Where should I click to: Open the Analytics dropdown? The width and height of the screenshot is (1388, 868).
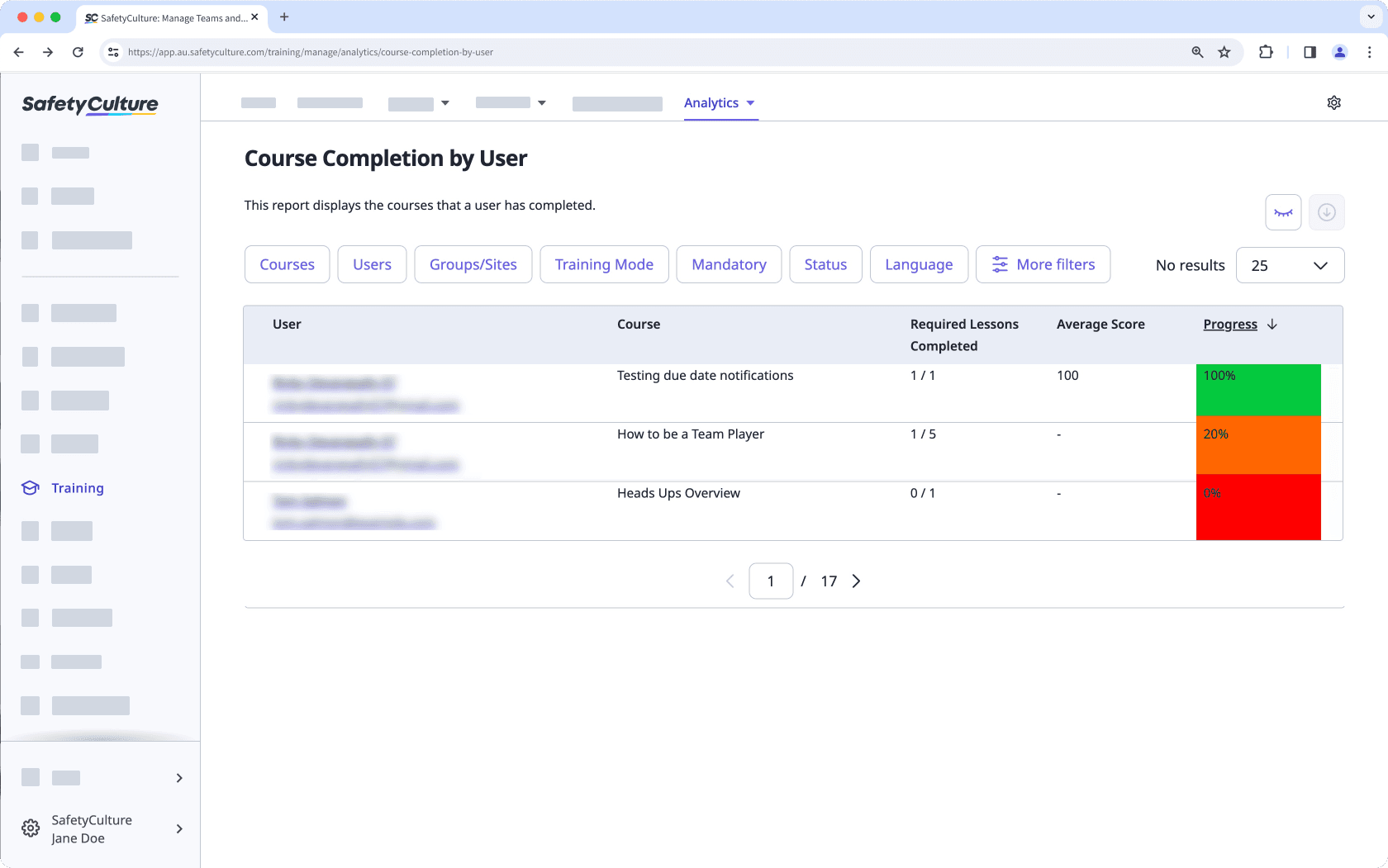[x=751, y=102]
